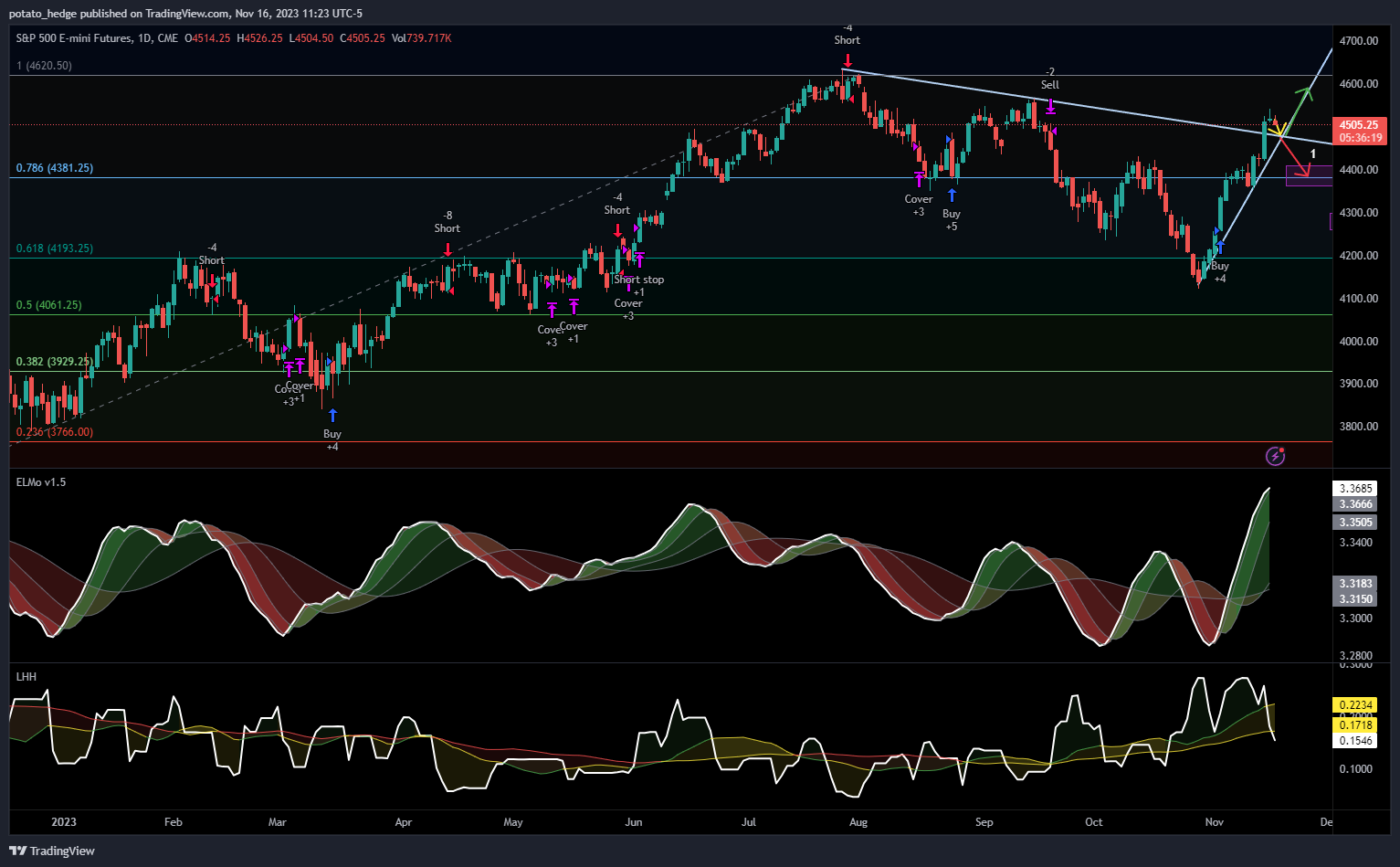The image size is (1400, 867).
Task: Click the -2 Sell signal label
Action: tap(1050, 79)
